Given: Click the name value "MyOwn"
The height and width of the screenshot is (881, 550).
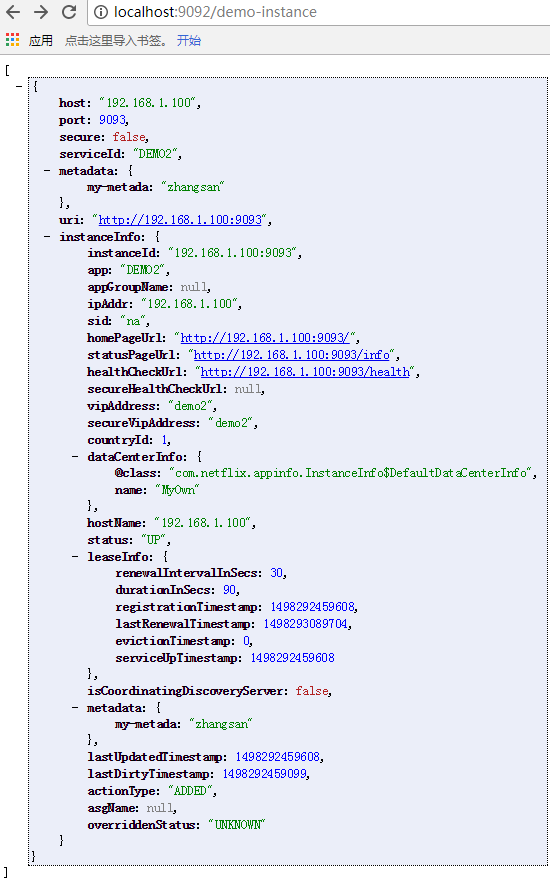Looking at the screenshot, I should [177, 490].
